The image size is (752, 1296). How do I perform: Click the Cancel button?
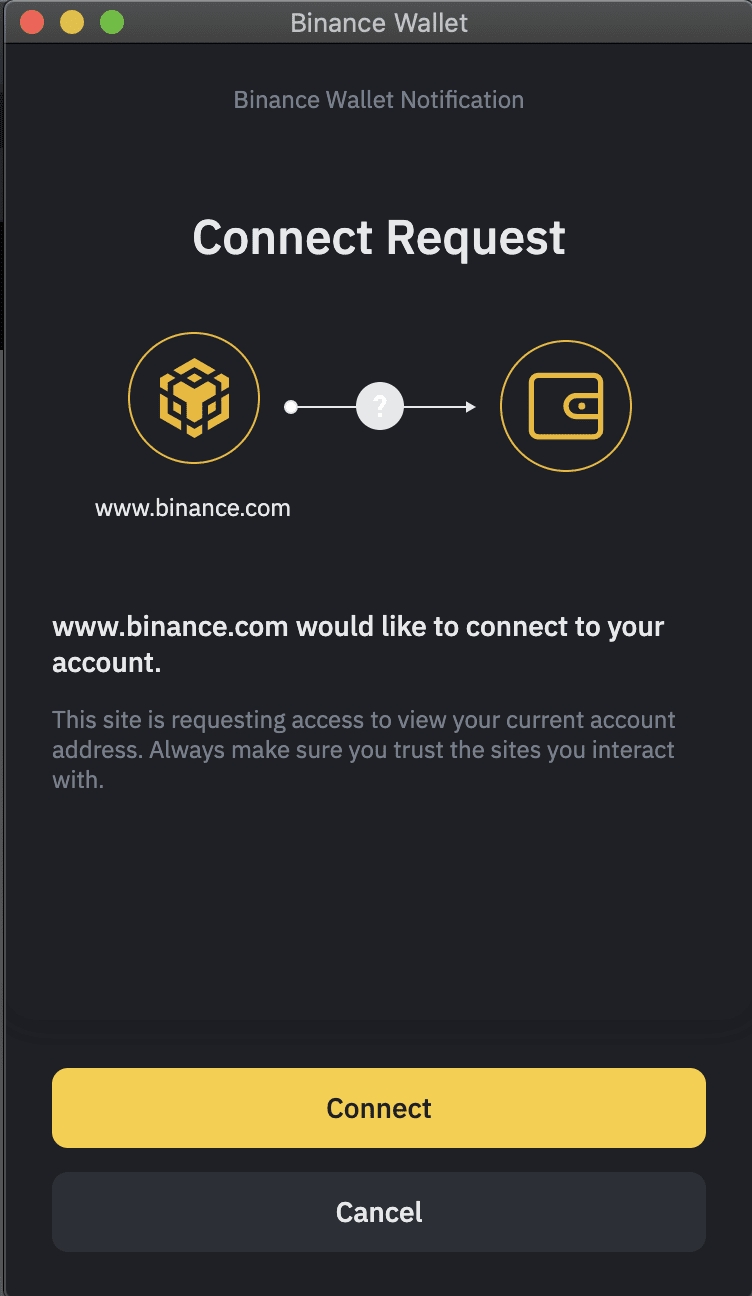379,1212
